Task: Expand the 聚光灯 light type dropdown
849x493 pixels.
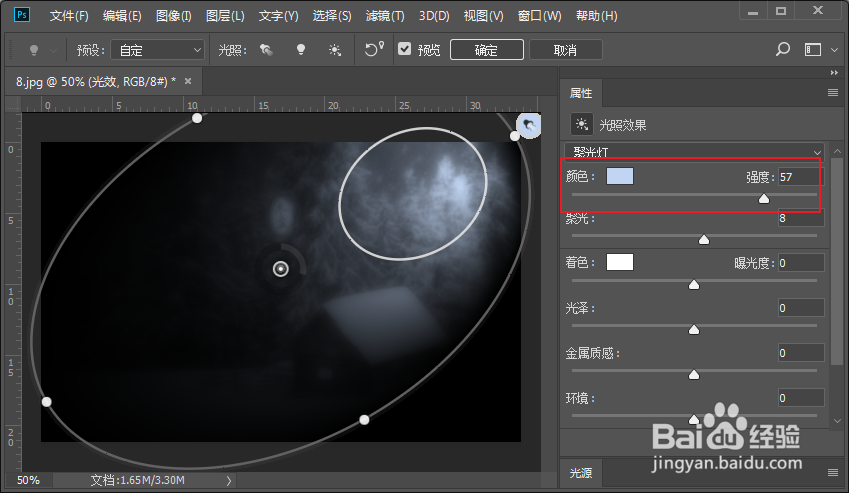Action: (694, 152)
